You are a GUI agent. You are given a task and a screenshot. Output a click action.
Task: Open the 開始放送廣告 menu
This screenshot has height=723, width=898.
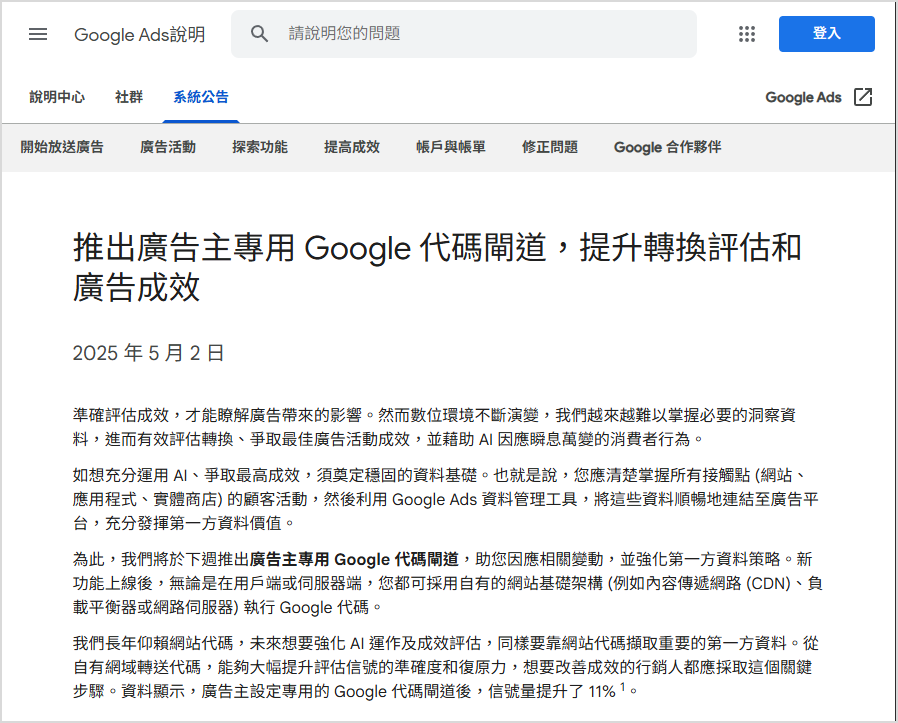(62, 147)
